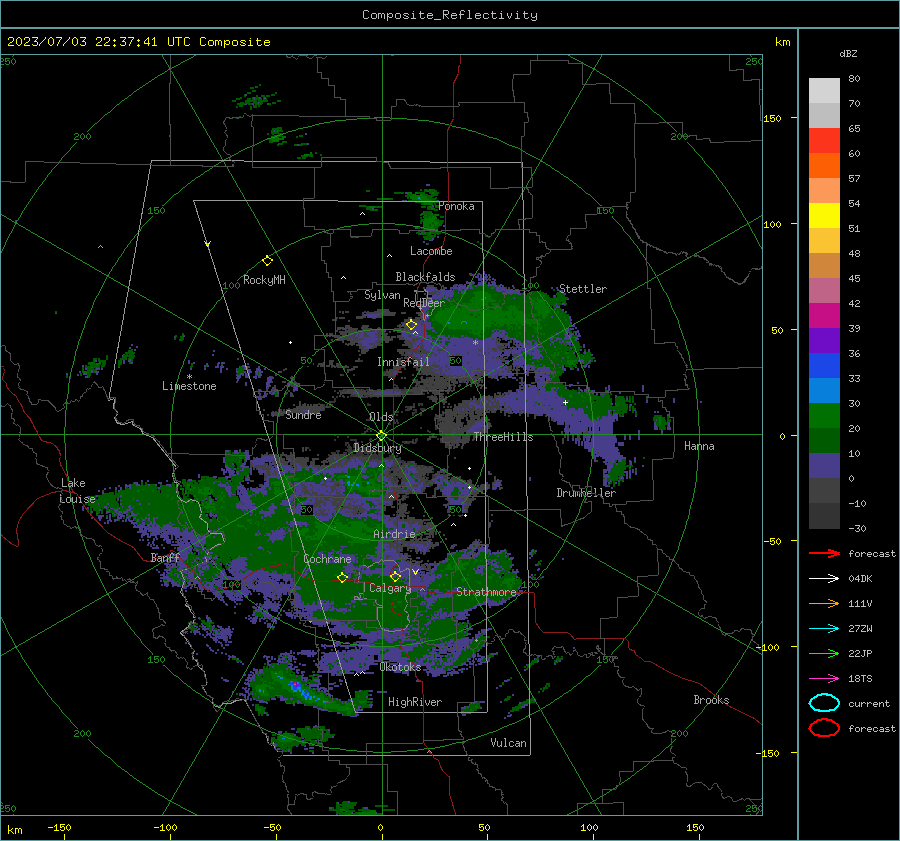Click the radar-center diamond marker near Olds
The height and width of the screenshot is (841, 900).
(381, 436)
